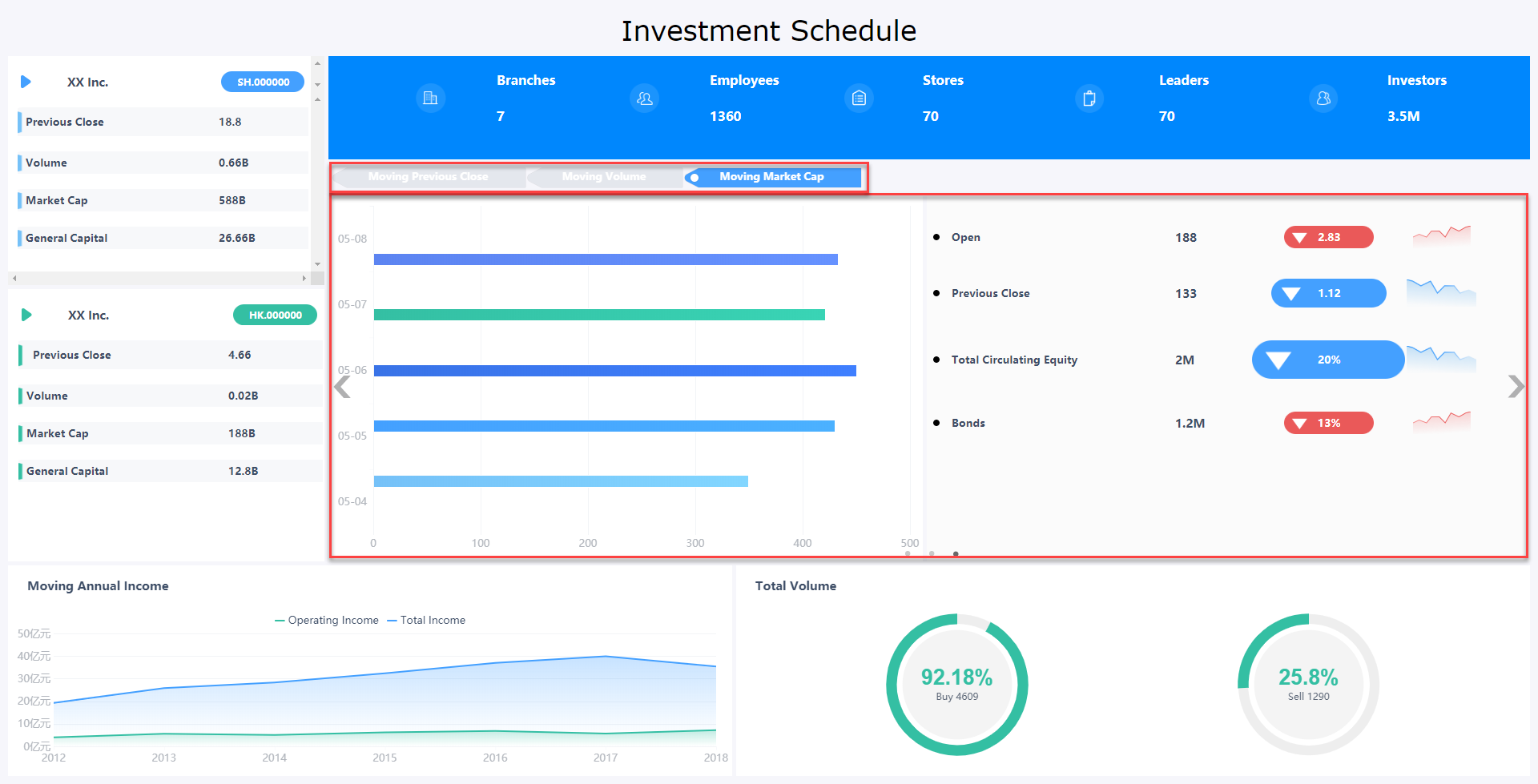Open the Open row sparkline chart
The image size is (1538, 784).
1442,235
